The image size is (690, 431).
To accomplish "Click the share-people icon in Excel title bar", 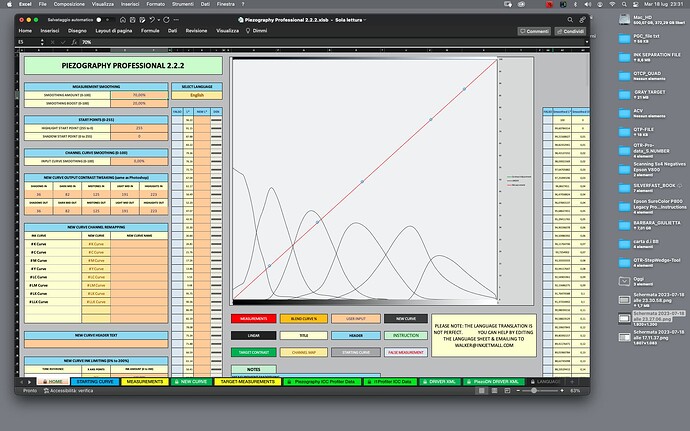I will 582,20.
